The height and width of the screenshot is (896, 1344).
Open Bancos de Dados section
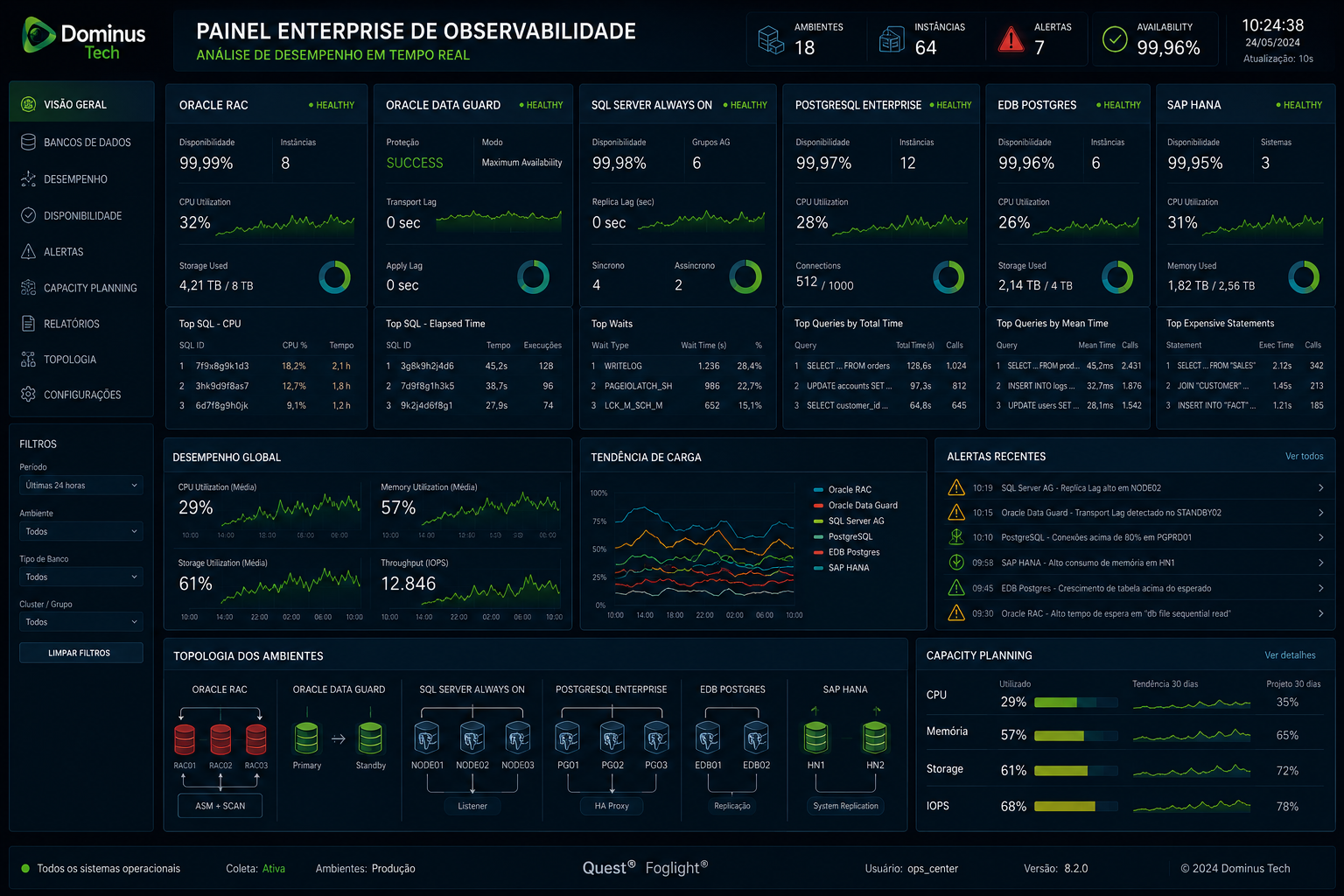[x=81, y=142]
